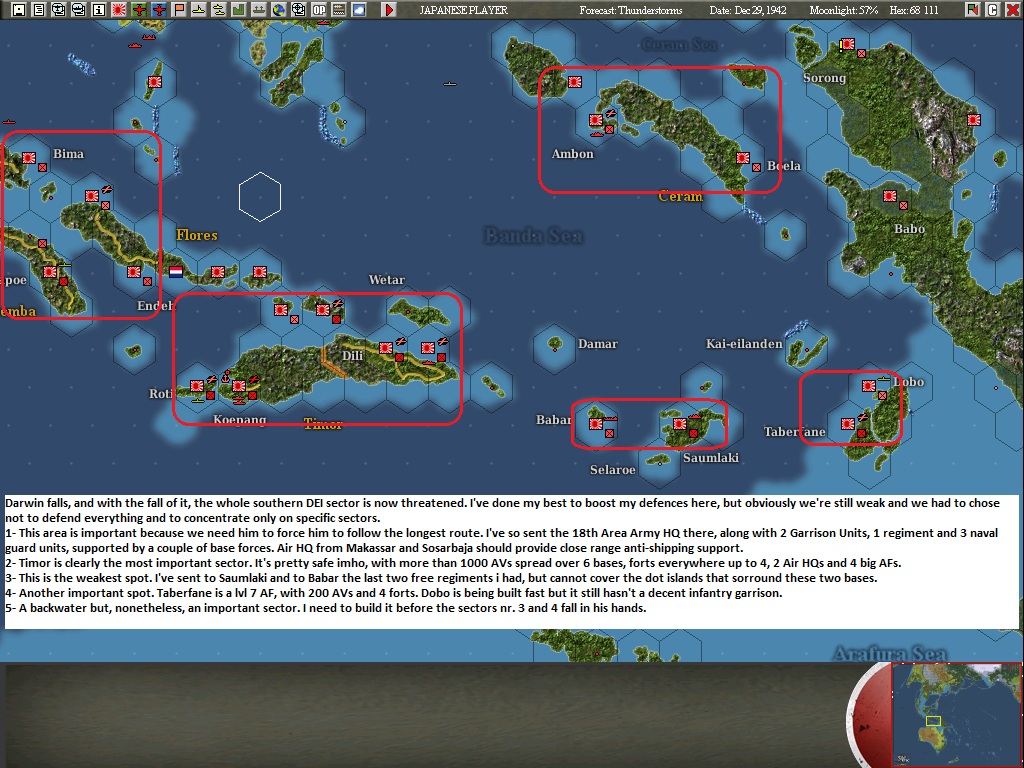Open the info 'i' toolbar button
Image resolution: width=1024 pixels, height=768 pixels.
(99, 9)
